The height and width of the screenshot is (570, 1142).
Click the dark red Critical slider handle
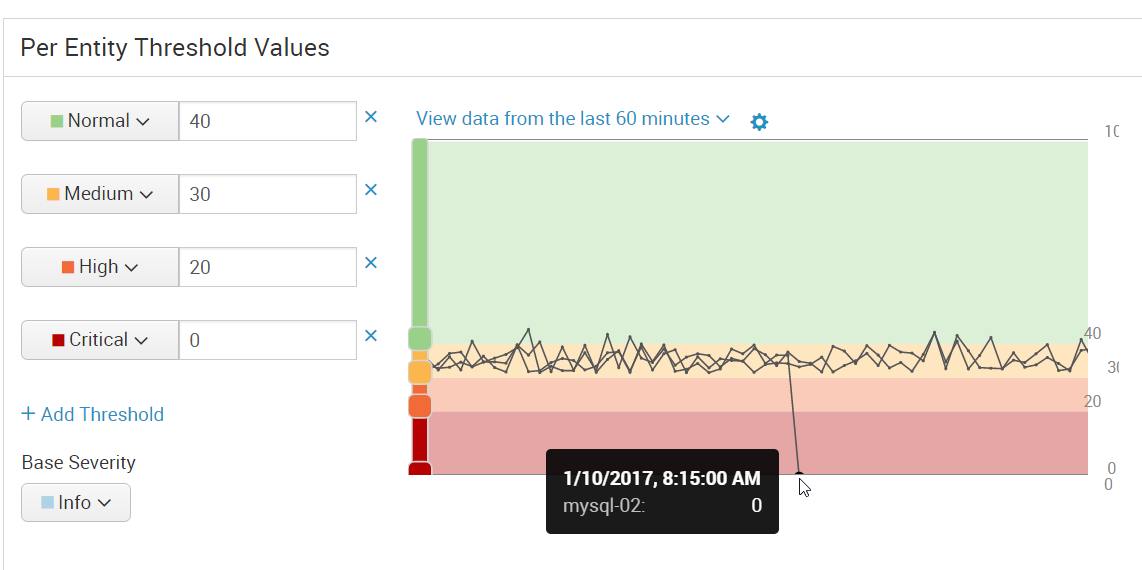click(420, 469)
